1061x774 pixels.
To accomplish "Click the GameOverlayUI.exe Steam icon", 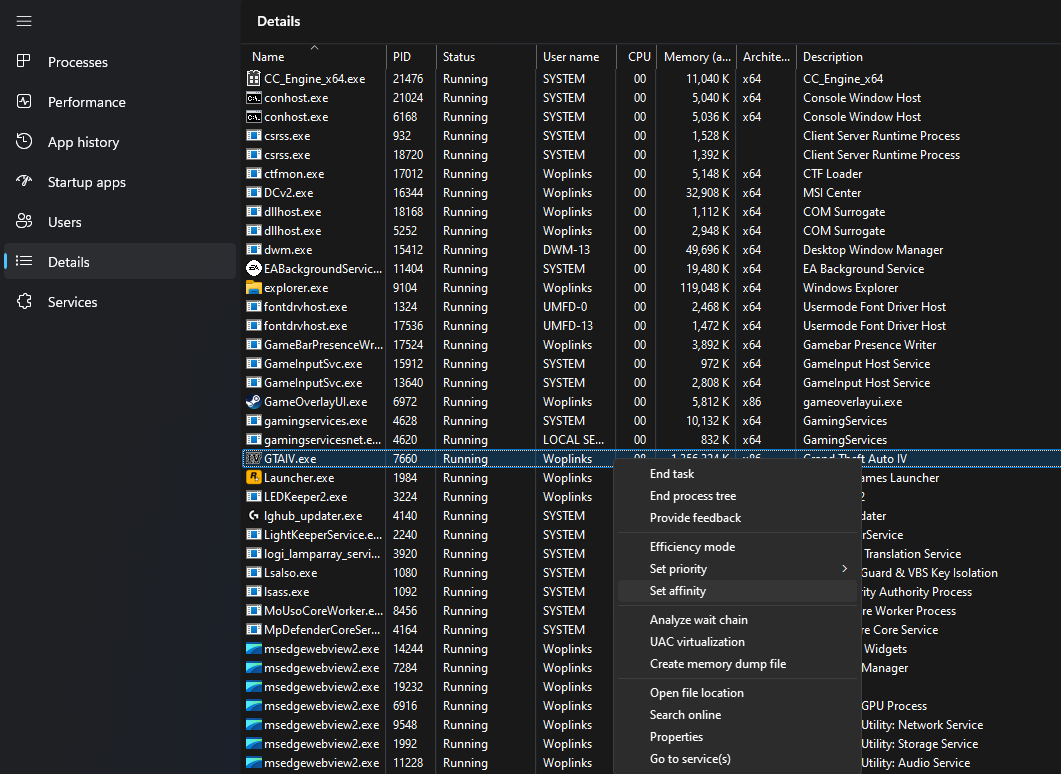I will 253,401.
